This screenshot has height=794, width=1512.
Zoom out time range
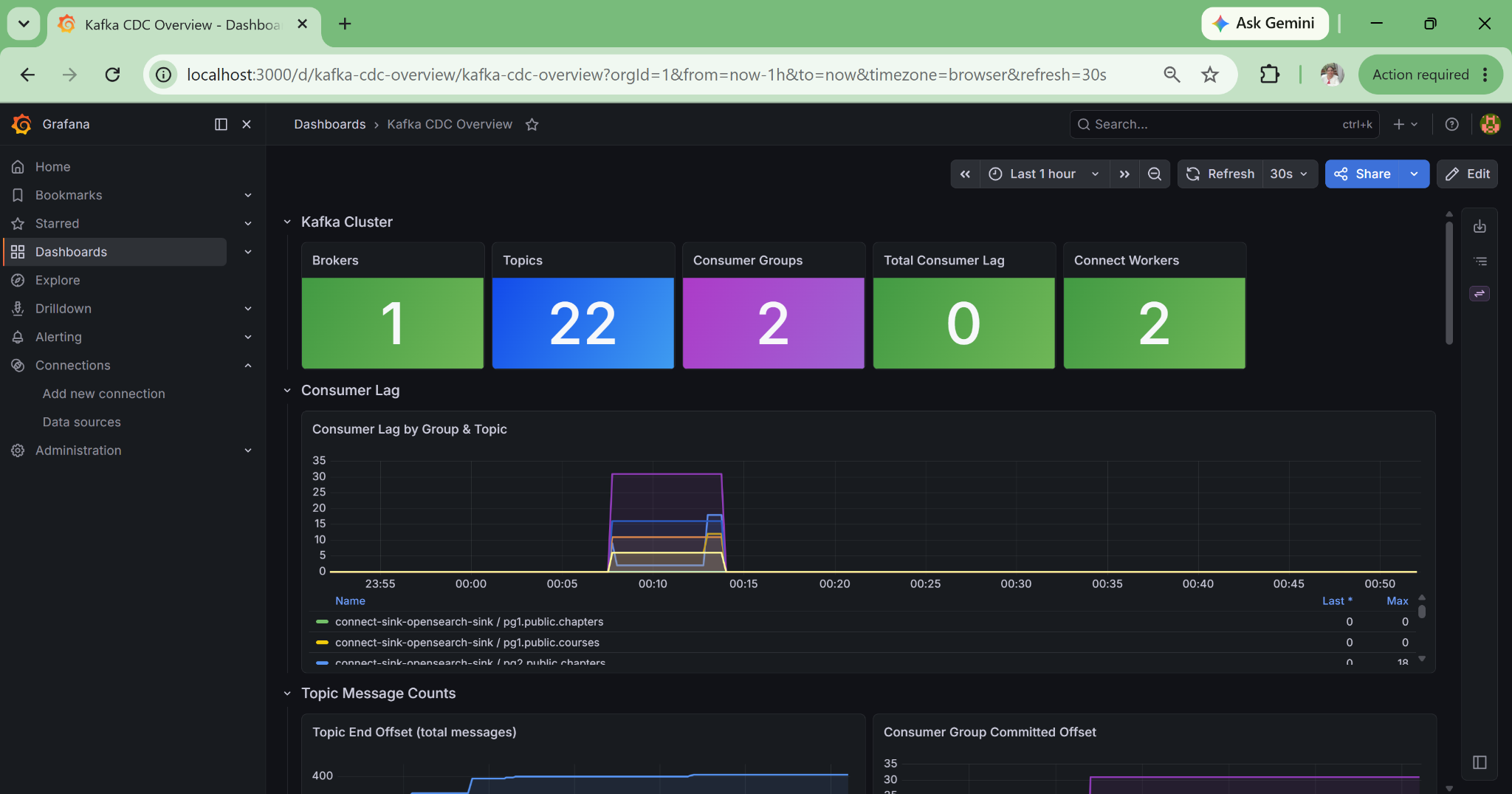coord(1155,174)
